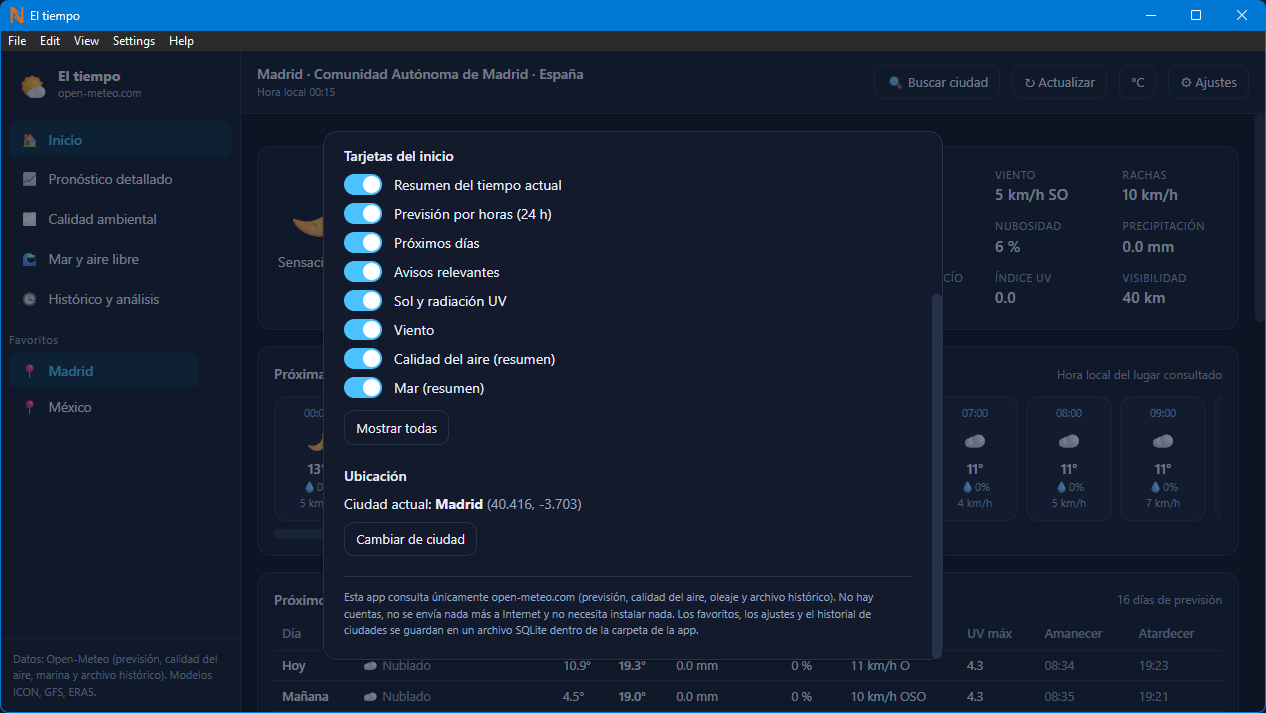This screenshot has width=1266, height=713.
Task: Select the México favorite
Action: [104, 407]
